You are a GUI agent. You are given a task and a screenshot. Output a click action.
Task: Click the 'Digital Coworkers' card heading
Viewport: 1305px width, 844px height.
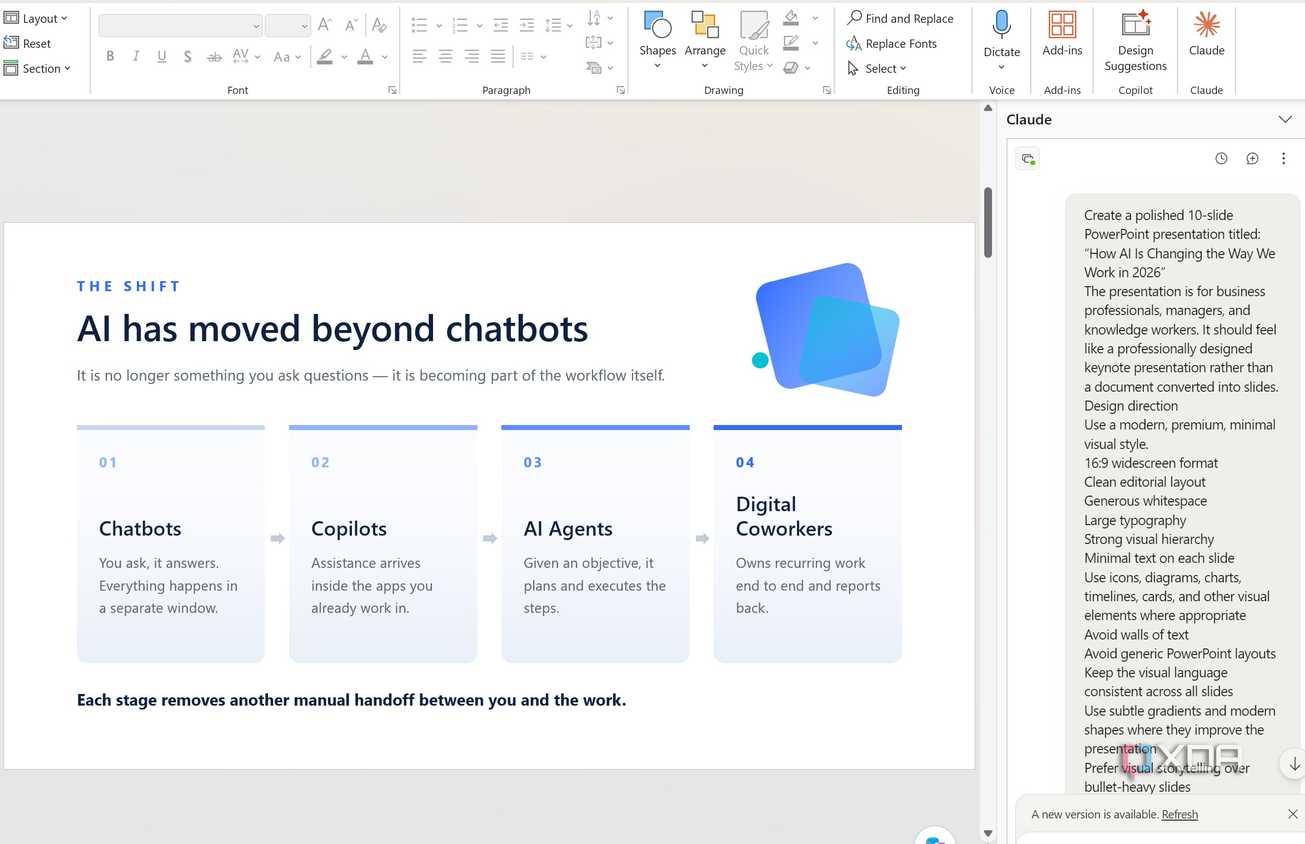[784, 516]
